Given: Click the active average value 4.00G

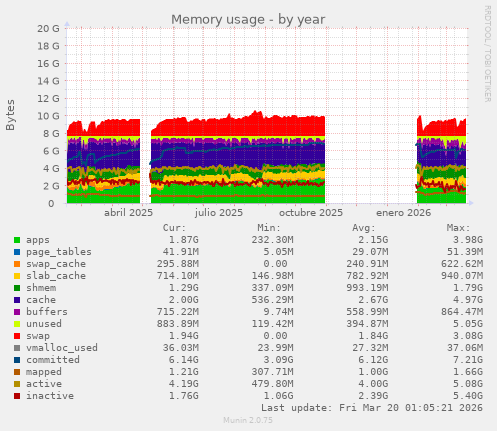Looking at the screenshot, I should tap(373, 384).
